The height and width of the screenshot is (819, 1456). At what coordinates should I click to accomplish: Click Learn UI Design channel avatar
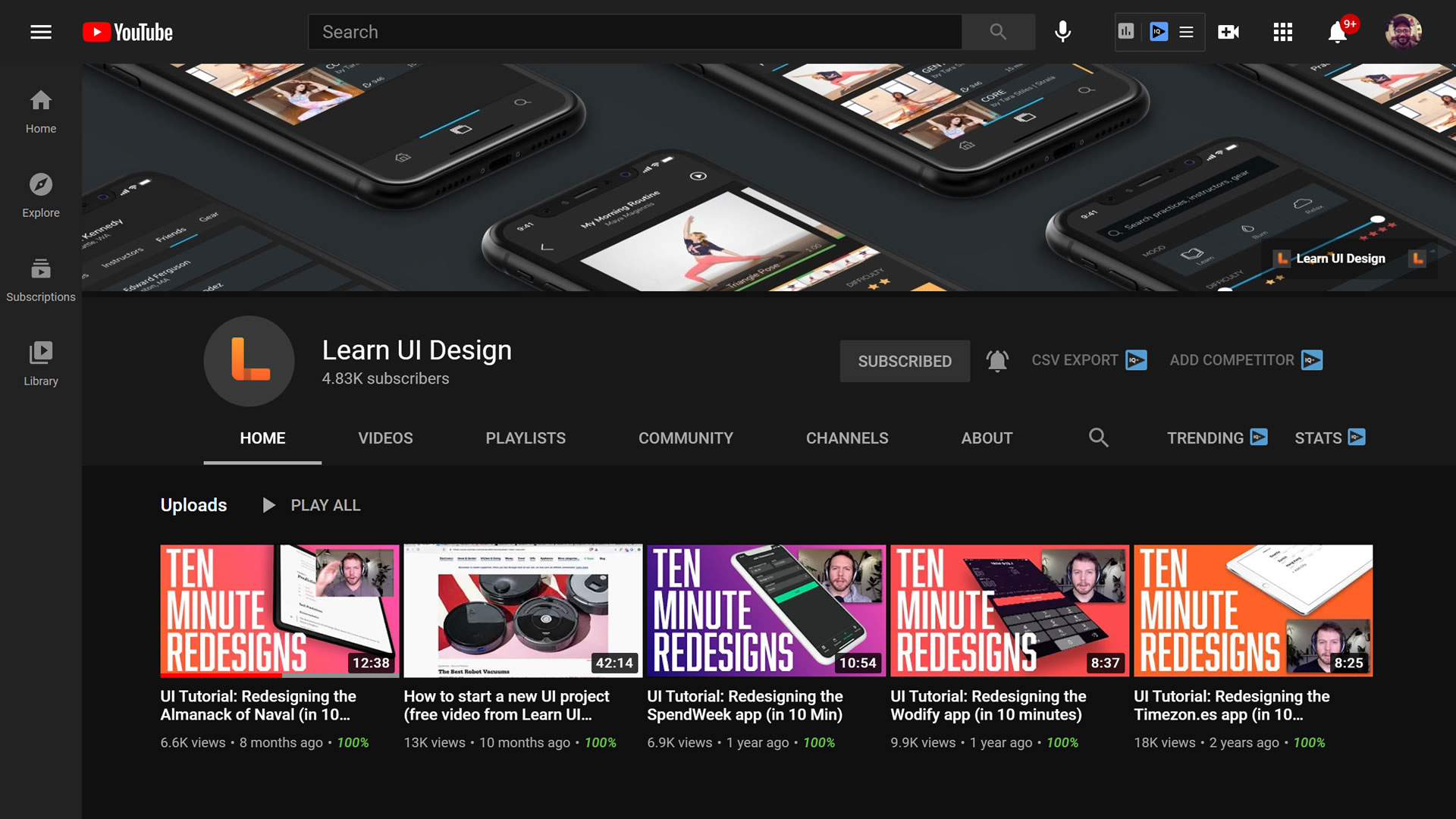249,361
